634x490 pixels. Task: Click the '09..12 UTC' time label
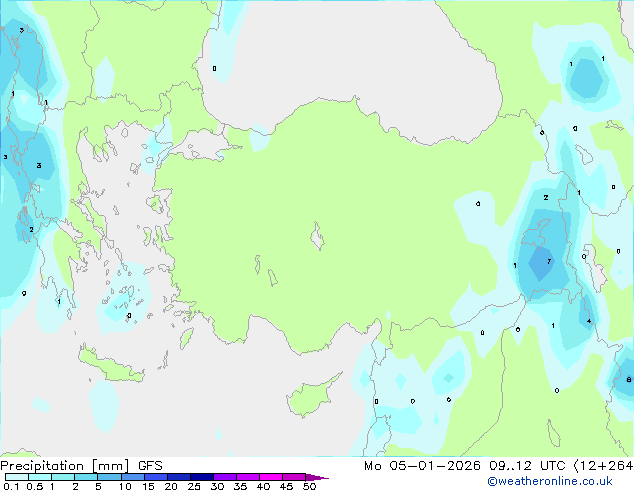[x=527, y=466]
